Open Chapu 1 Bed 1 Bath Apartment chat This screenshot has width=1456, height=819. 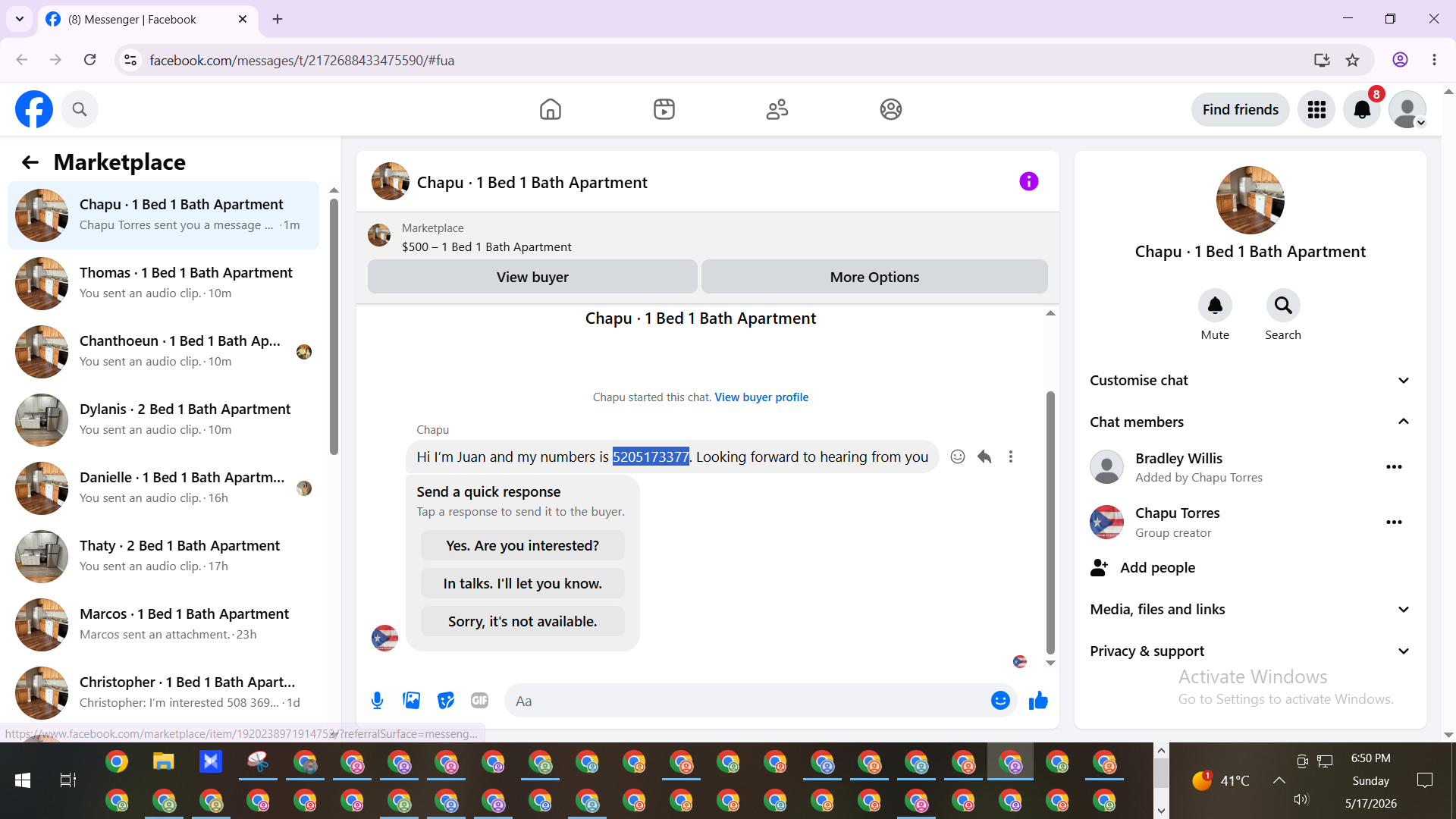(x=163, y=215)
